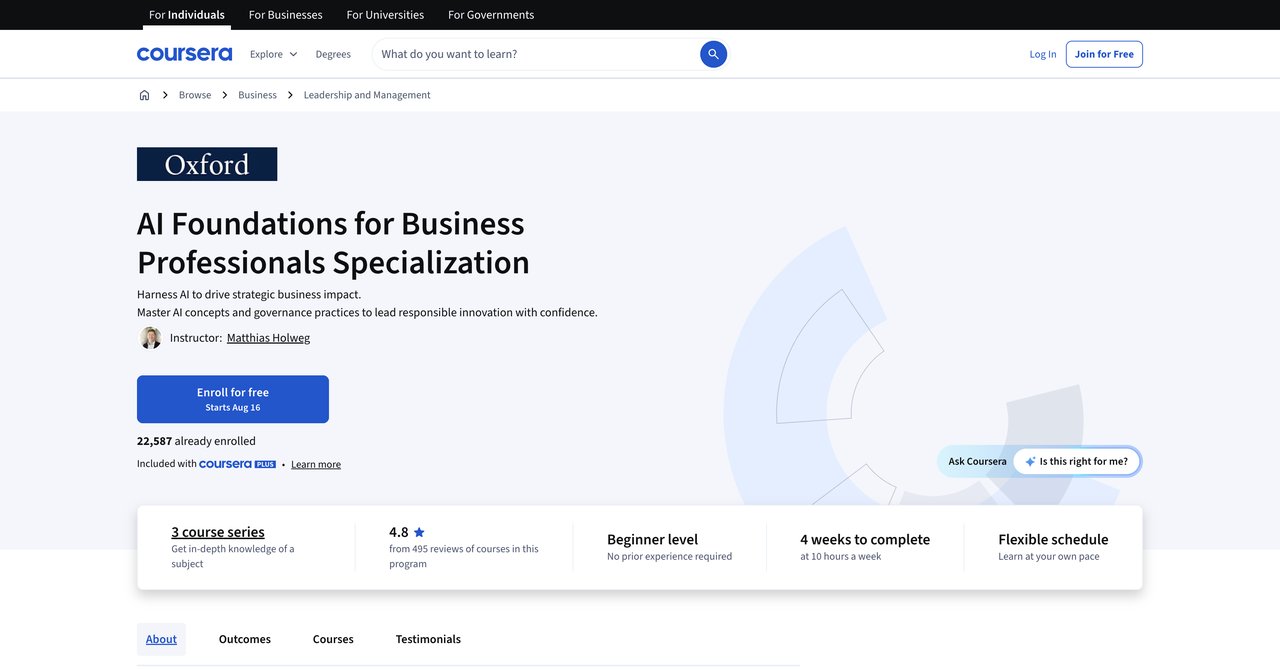
Task: Click the blue rating star icon
Action: coord(419,532)
